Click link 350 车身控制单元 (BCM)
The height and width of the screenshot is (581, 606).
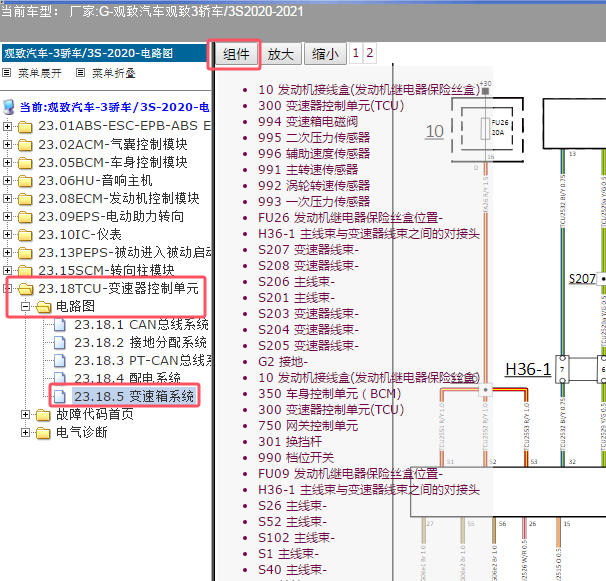click(x=329, y=394)
